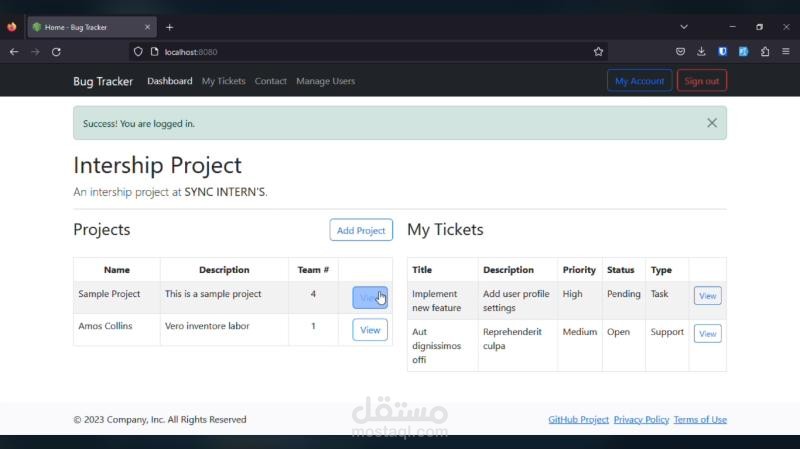Screen dimensions: 800x449
Task: Click the SYNC INTERN'S text
Action: [x=226, y=192]
